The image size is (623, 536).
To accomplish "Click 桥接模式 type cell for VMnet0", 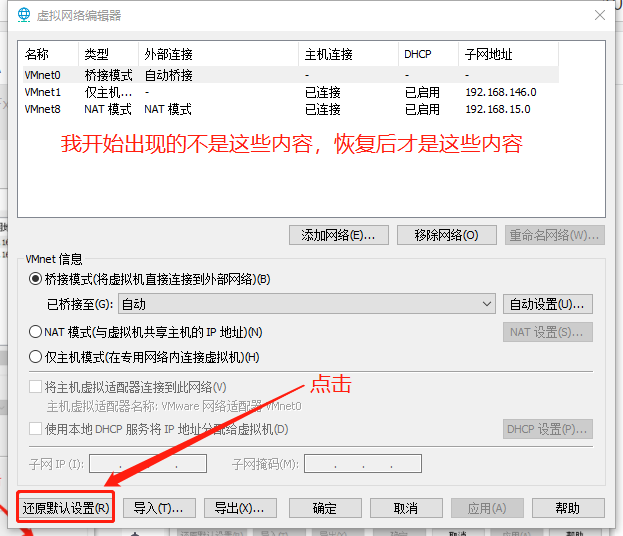I will 108,75.
